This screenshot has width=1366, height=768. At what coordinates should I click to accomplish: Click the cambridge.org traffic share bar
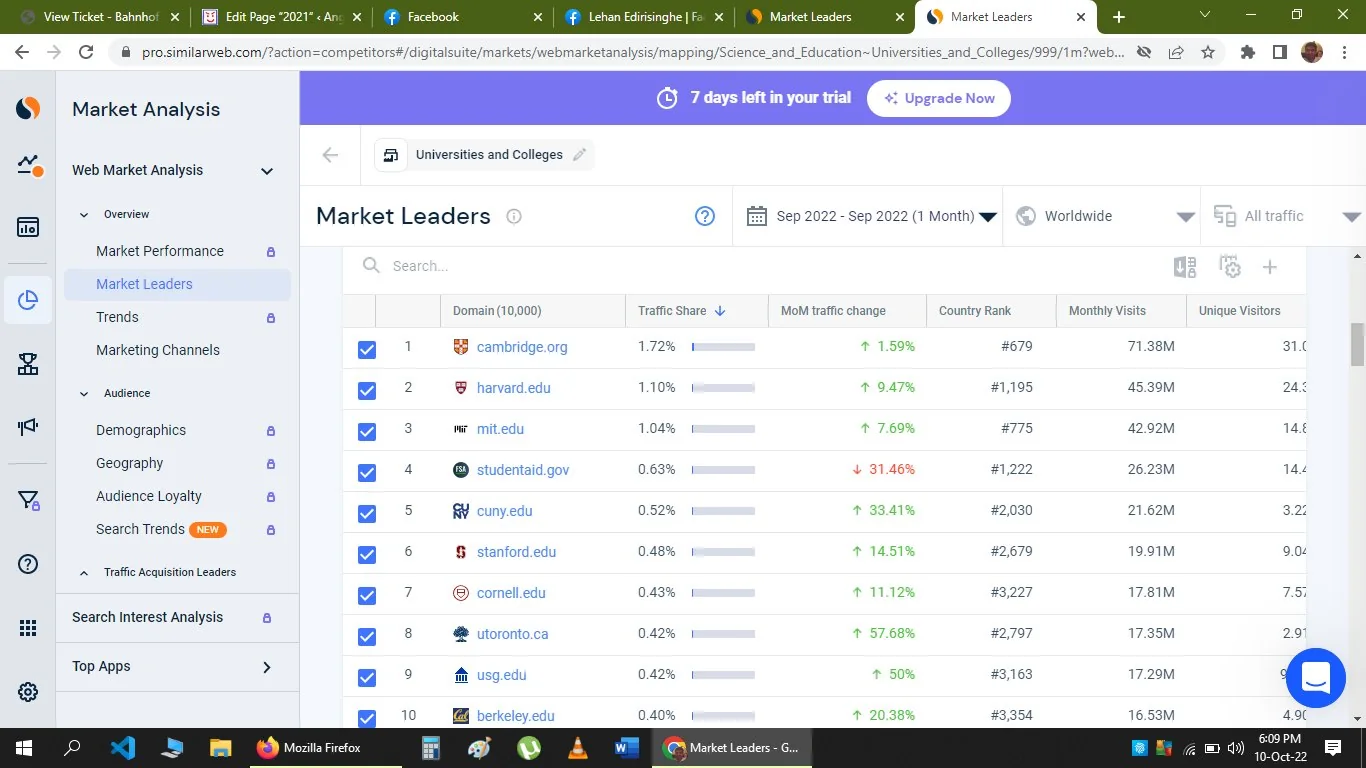pos(723,347)
